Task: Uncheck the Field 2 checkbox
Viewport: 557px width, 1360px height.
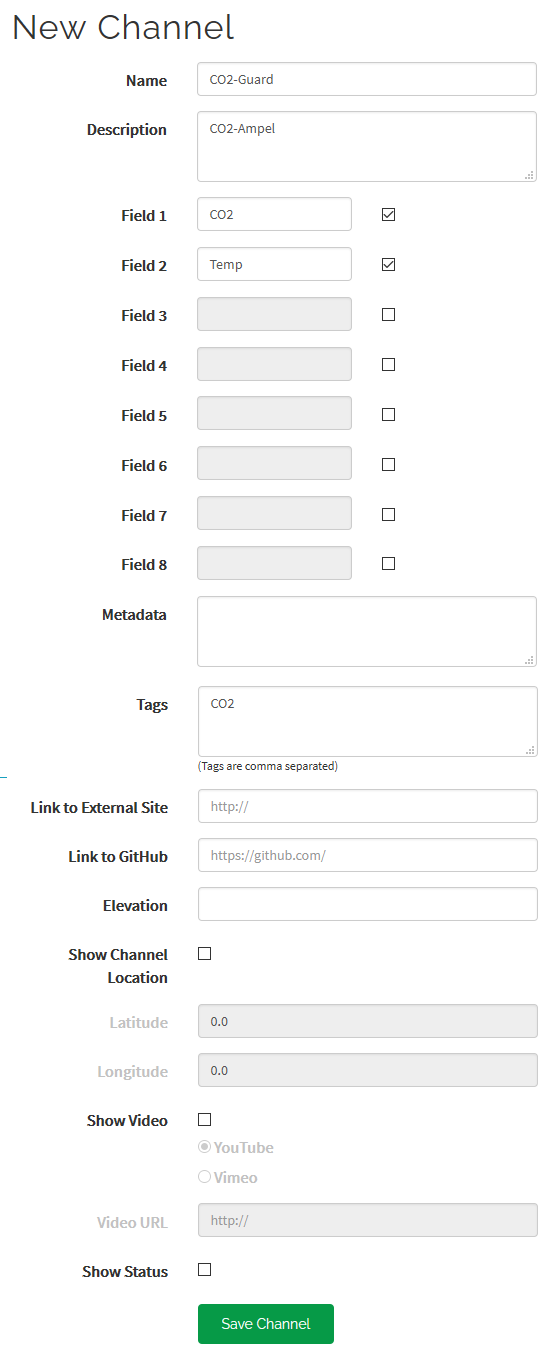Action: [x=389, y=264]
